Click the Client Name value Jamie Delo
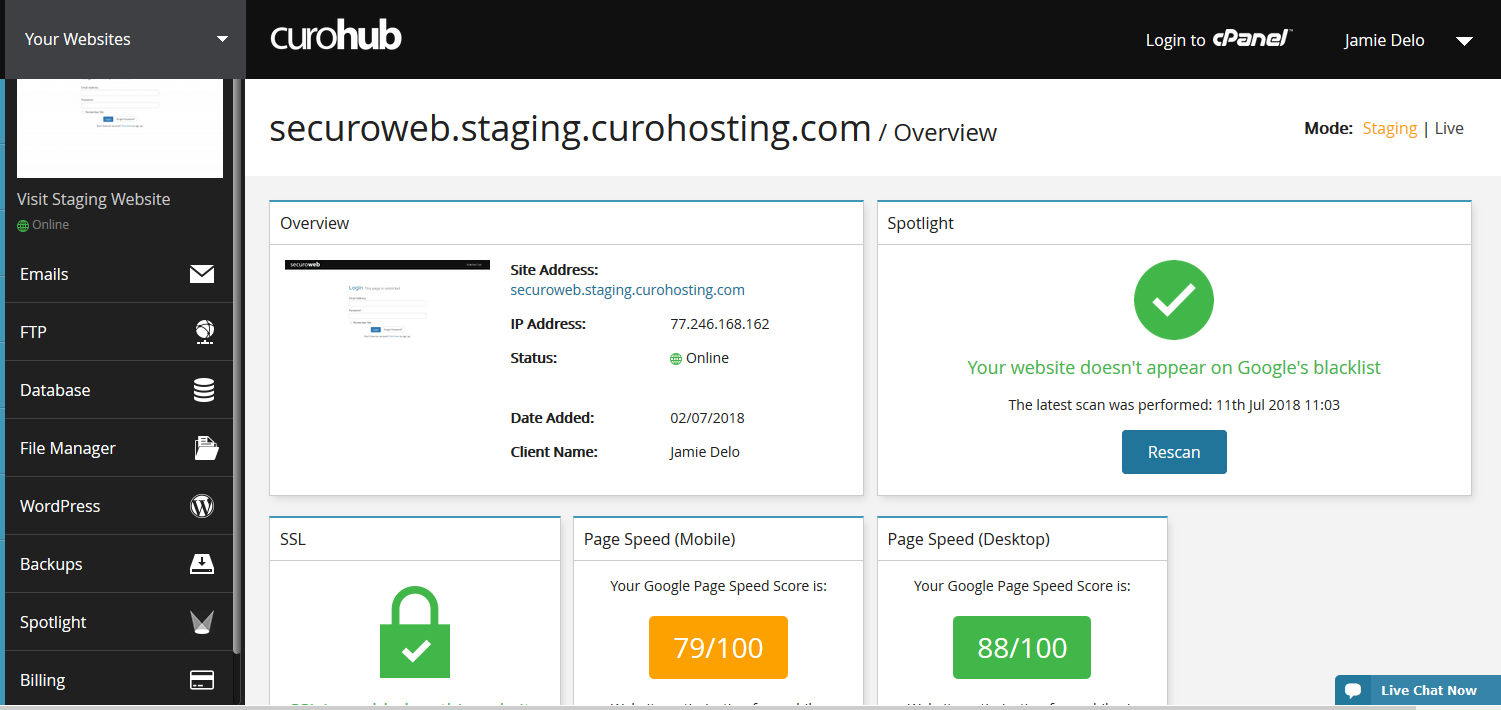 click(705, 452)
